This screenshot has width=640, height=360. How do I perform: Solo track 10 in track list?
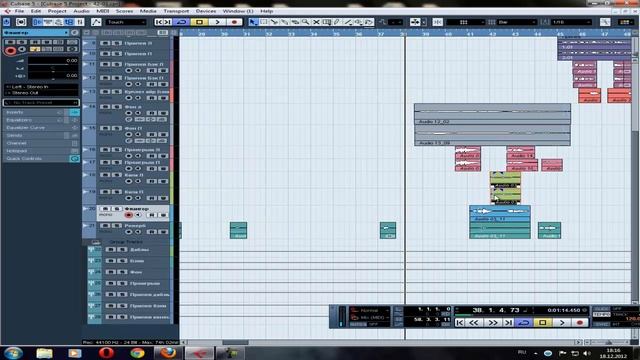[117, 53]
